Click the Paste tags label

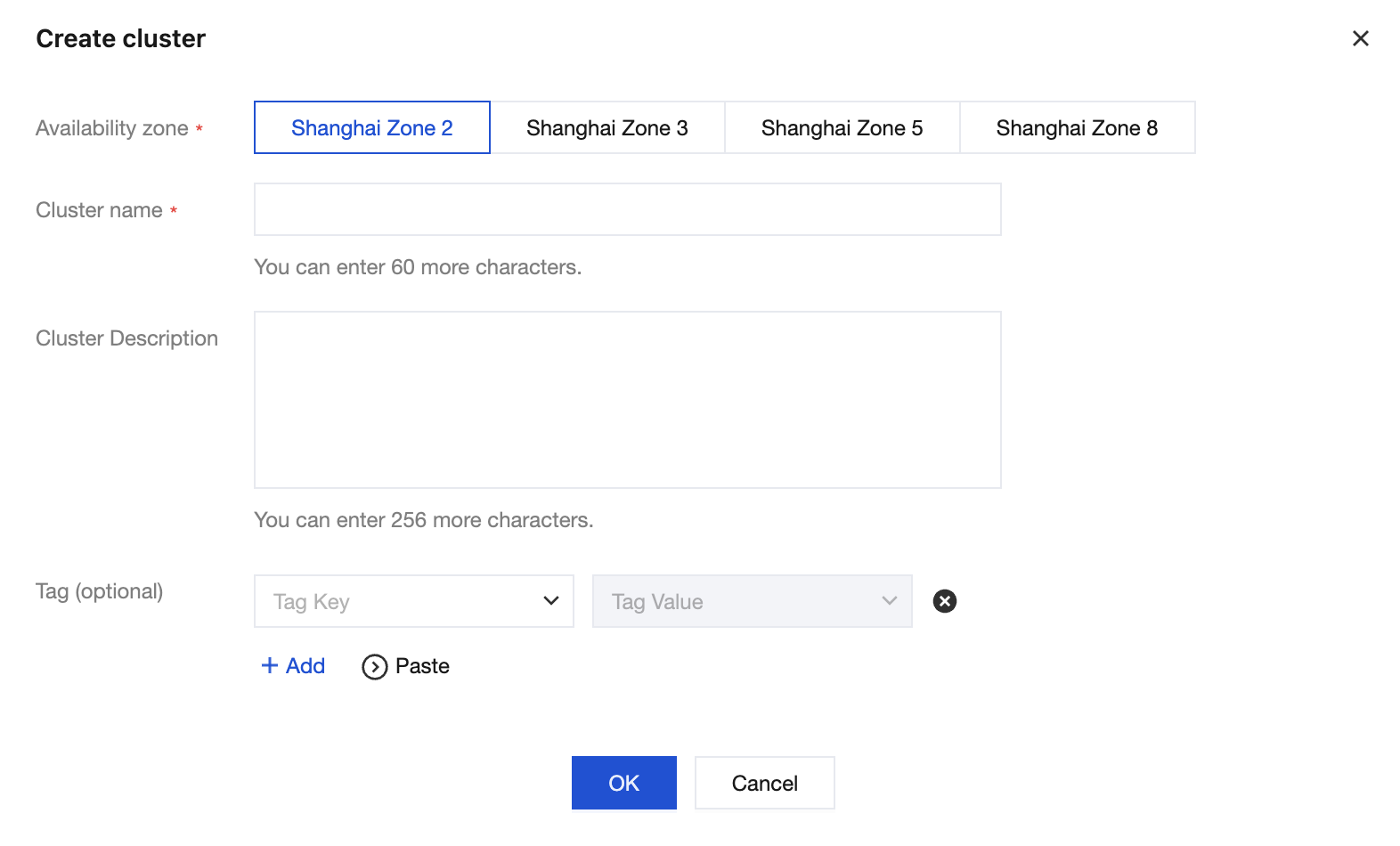coord(422,666)
